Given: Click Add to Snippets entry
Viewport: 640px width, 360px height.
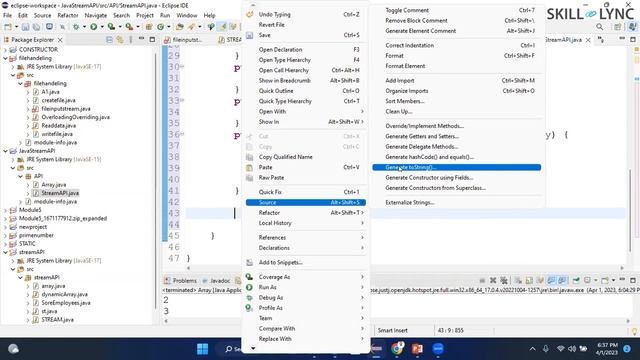Looking at the screenshot, I should pos(305,262).
